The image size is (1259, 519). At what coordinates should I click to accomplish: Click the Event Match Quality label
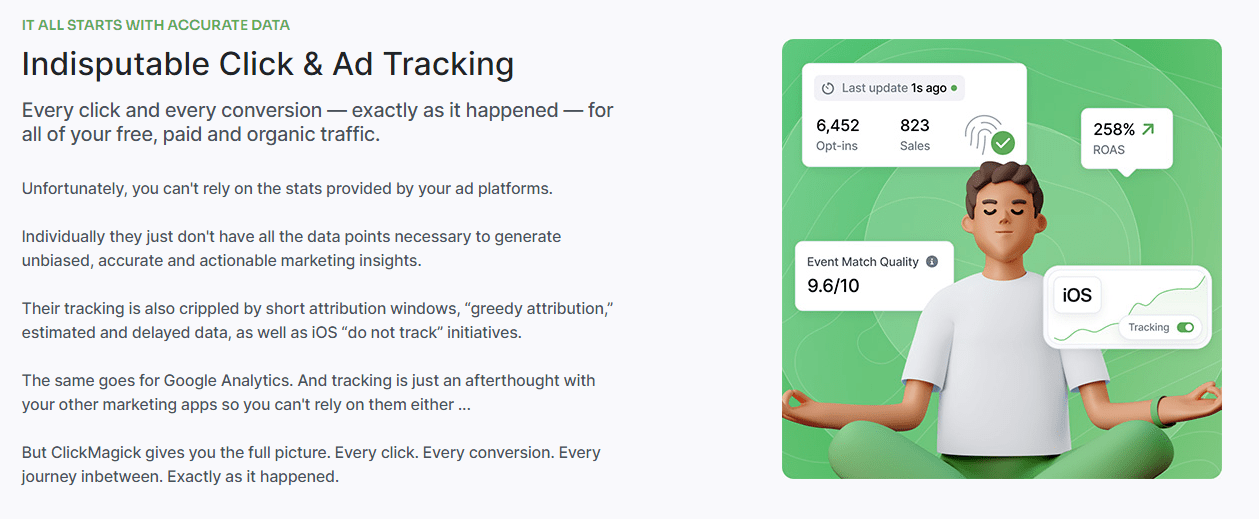(862, 262)
